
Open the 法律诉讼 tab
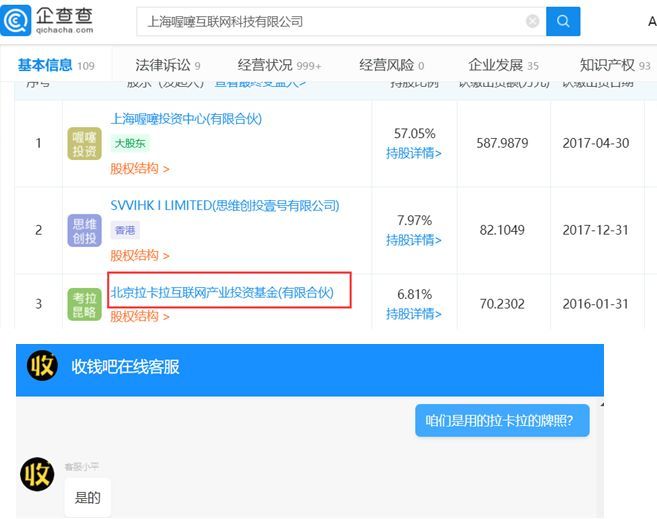[168, 65]
